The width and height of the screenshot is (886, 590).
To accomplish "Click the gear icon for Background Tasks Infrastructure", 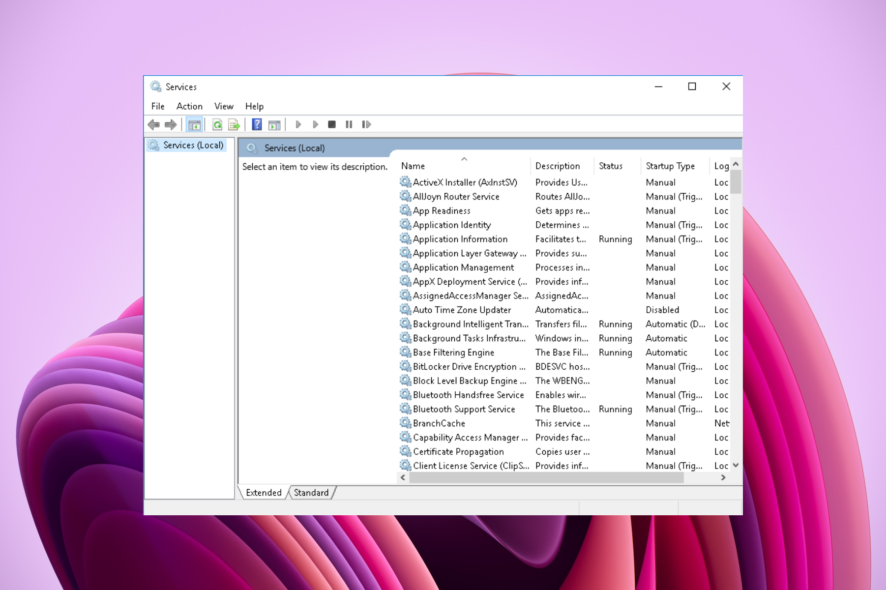I will [405, 338].
